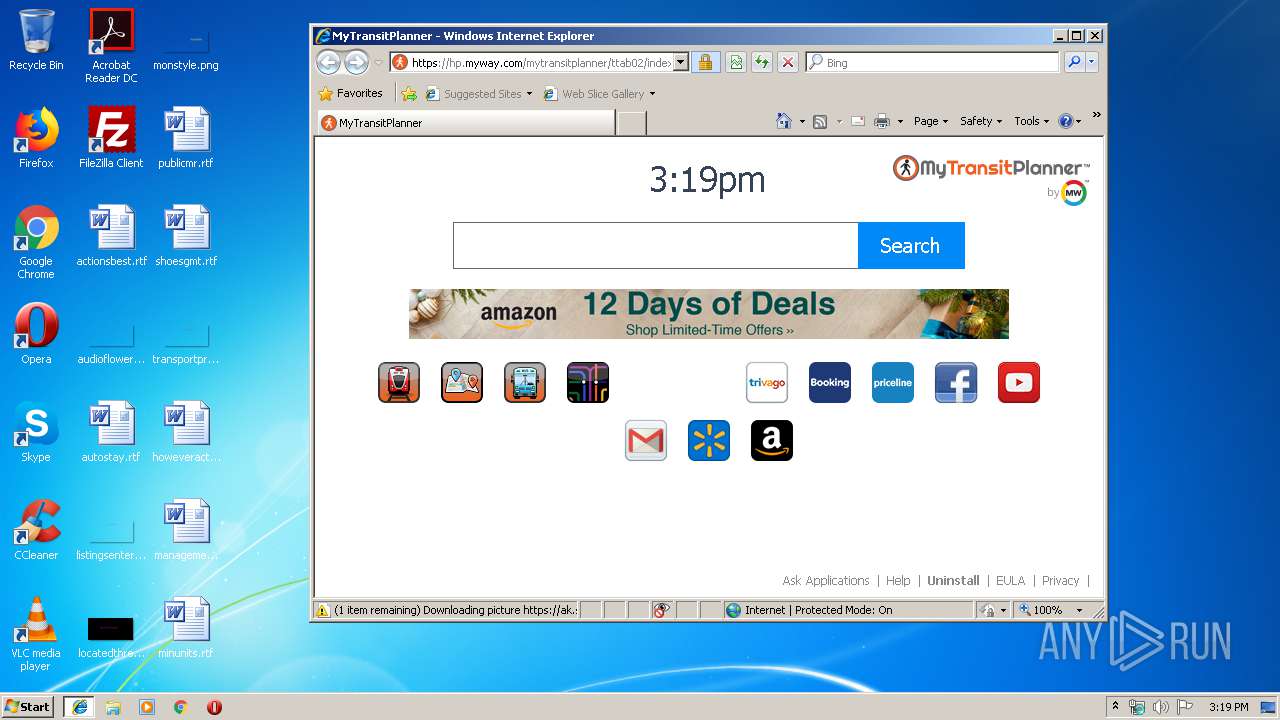This screenshot has width=1280, height=720.
Task: Open the priceline shortcut tile
Action: pos(893,382)
